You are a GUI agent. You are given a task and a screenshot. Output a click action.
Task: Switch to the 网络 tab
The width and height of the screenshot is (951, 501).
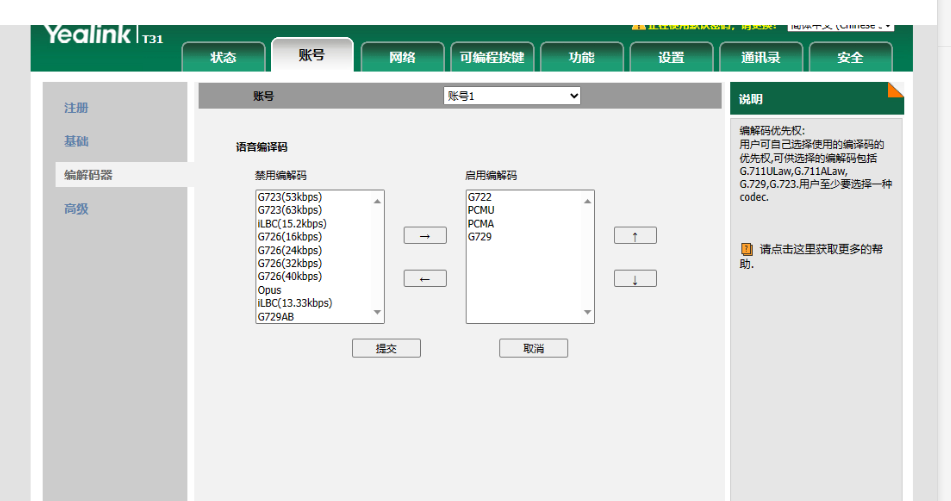point(402,58)
